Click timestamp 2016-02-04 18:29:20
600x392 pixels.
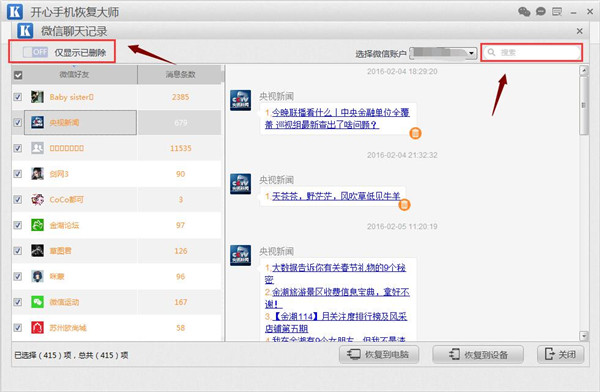click(x=402, y=72)
